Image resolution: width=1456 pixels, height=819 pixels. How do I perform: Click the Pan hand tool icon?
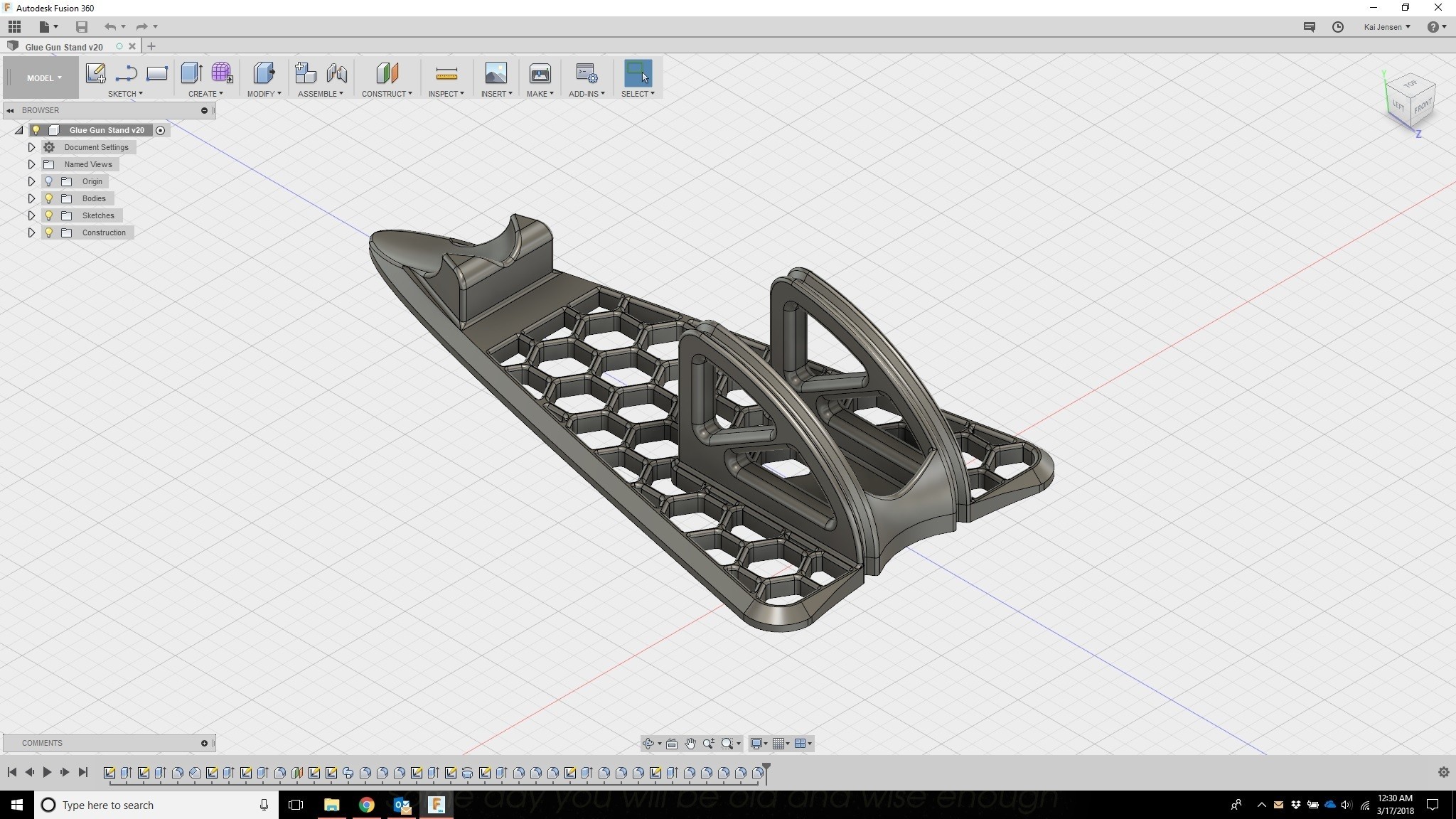[690, 744]
